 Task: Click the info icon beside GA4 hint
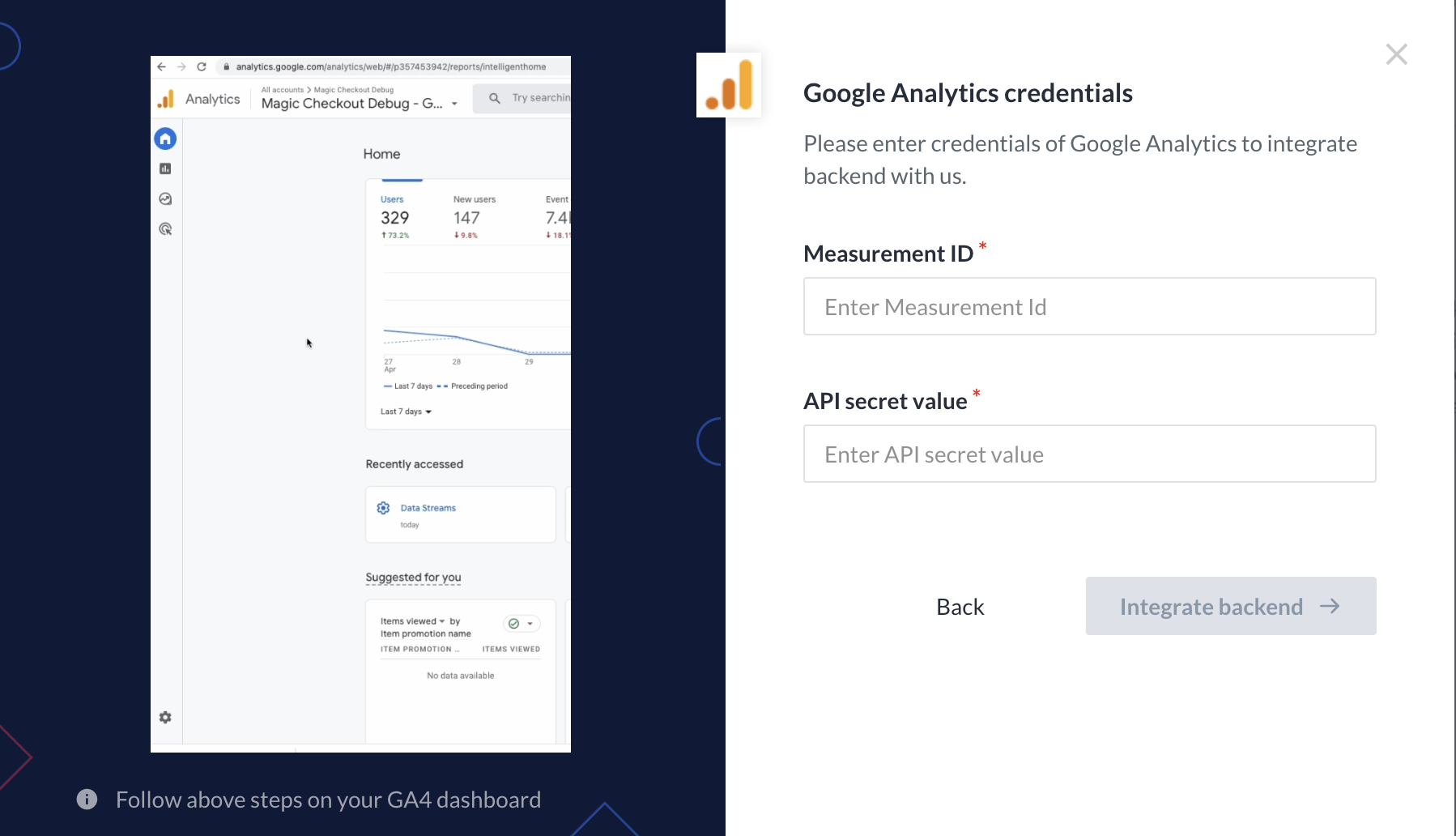pos(87,800)
